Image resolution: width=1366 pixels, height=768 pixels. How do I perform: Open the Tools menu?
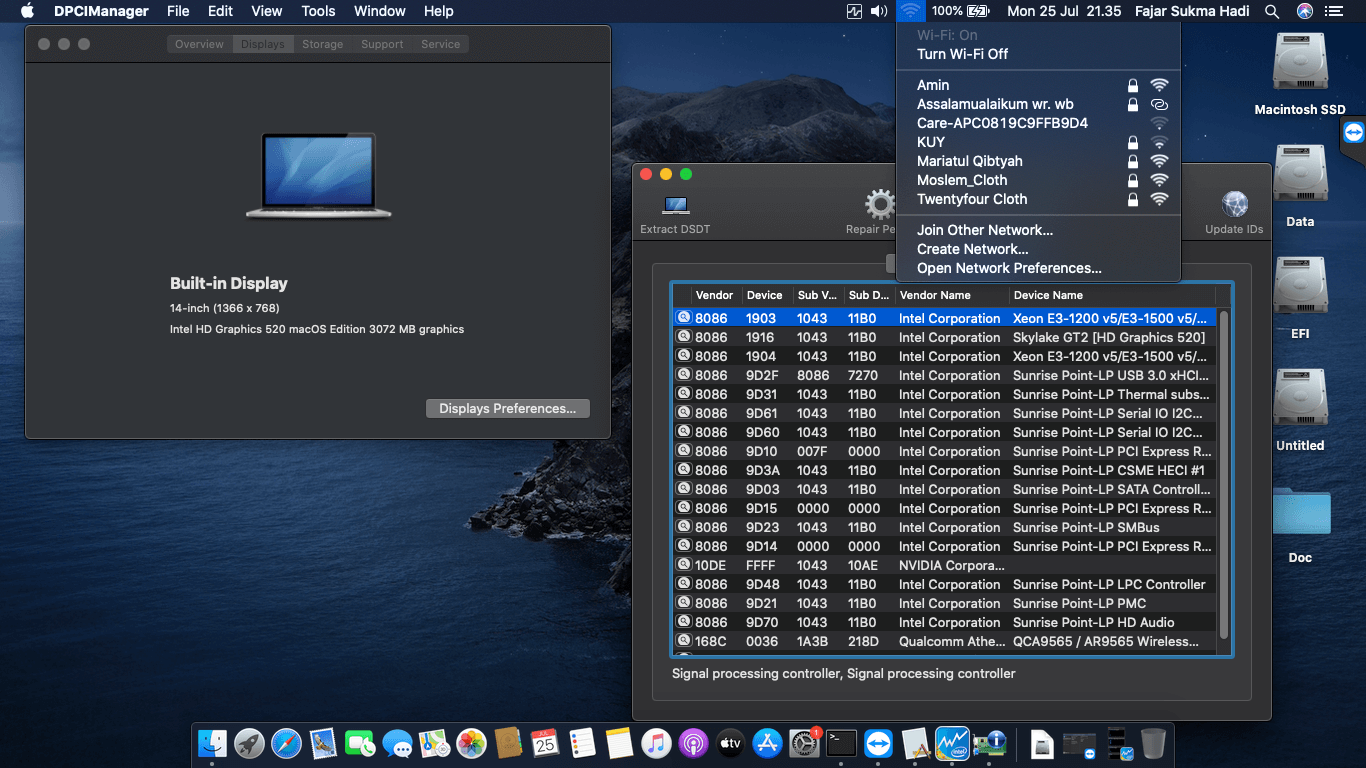(318, 11)
